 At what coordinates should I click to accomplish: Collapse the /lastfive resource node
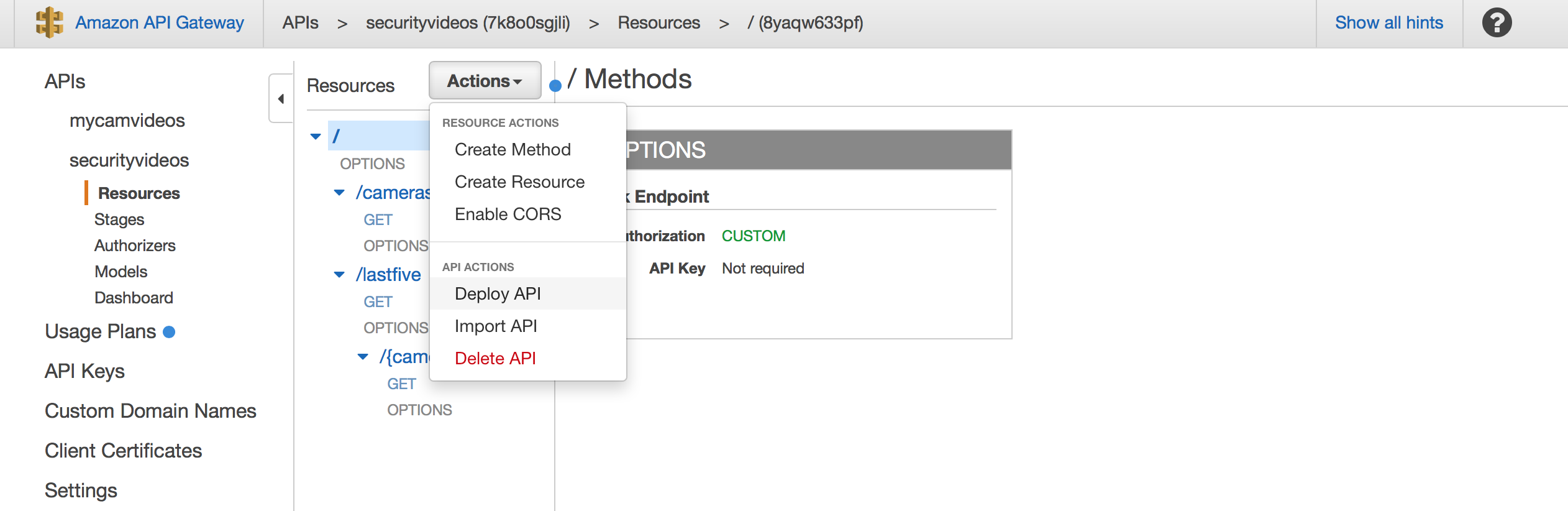pos(339,274)
